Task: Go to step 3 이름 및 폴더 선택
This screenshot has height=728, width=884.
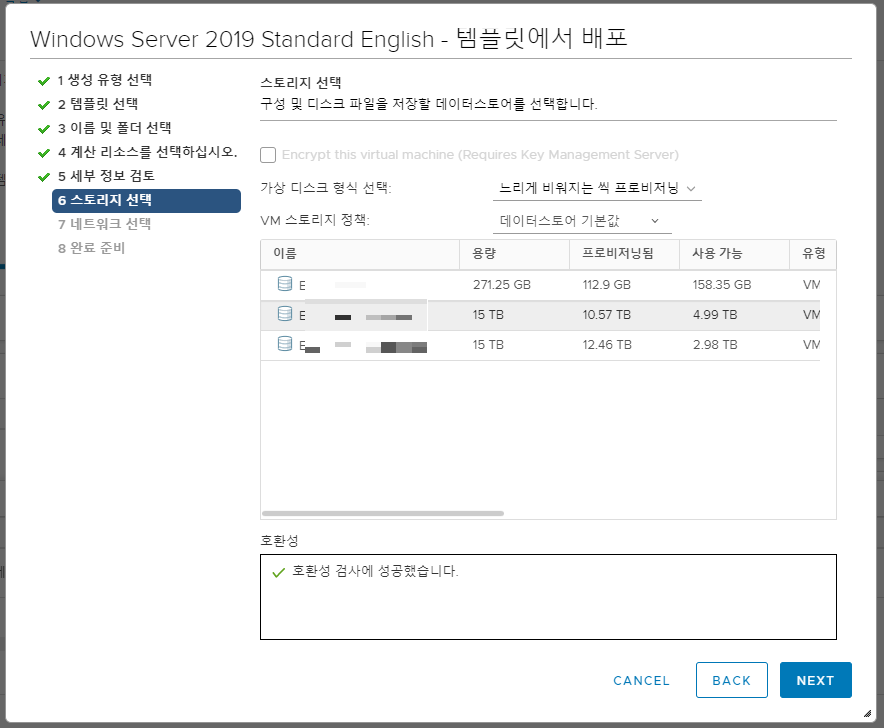Action: point(114,128)
